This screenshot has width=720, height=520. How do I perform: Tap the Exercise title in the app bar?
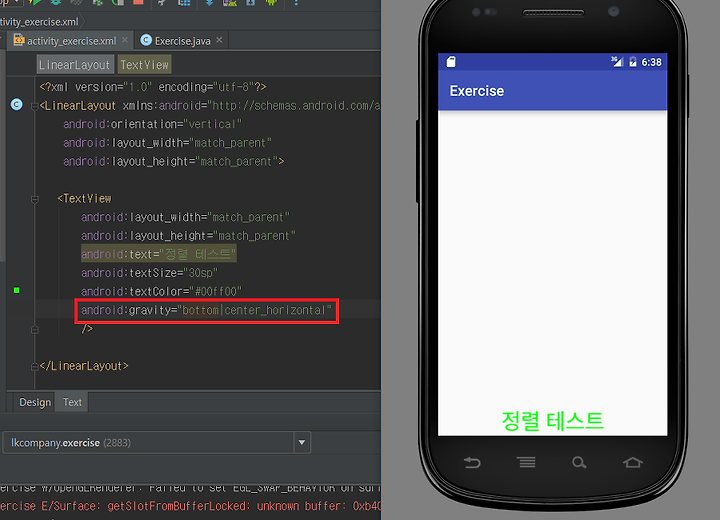tap(477, 91)
